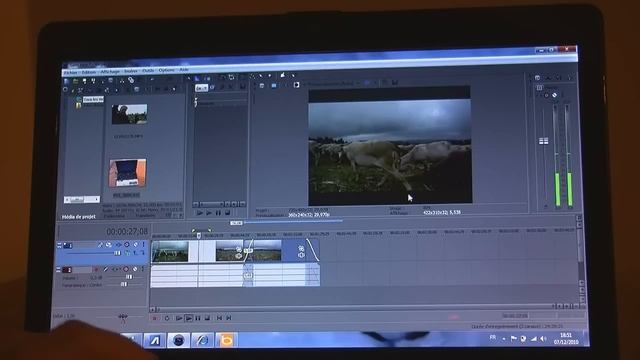Switch to the Média de projet tab
This screenshot has width=640, height=360.
78,217
